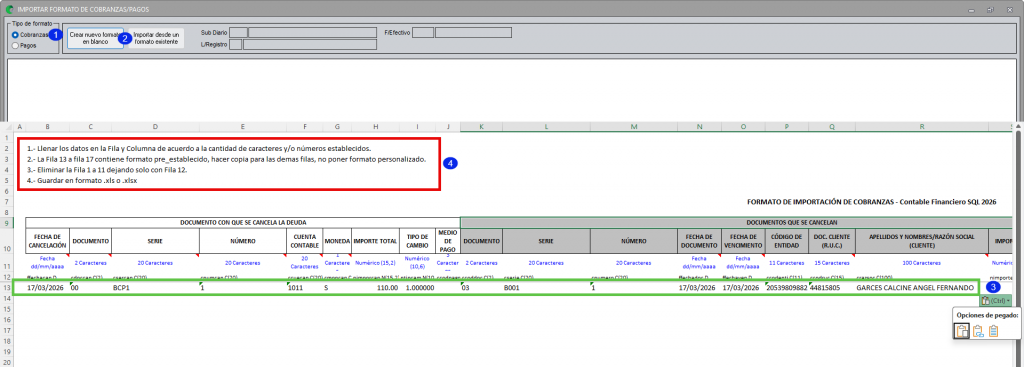Click 'Crear nuevo formato en blanco' button
Image resolution: width=1024 pixels, height=367 pixels.
[95, 37]
